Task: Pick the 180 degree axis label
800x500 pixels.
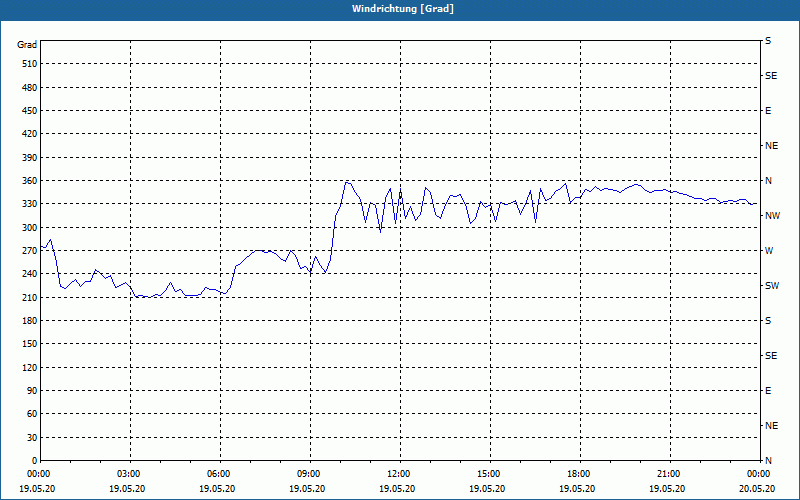Action: [30, 321]
